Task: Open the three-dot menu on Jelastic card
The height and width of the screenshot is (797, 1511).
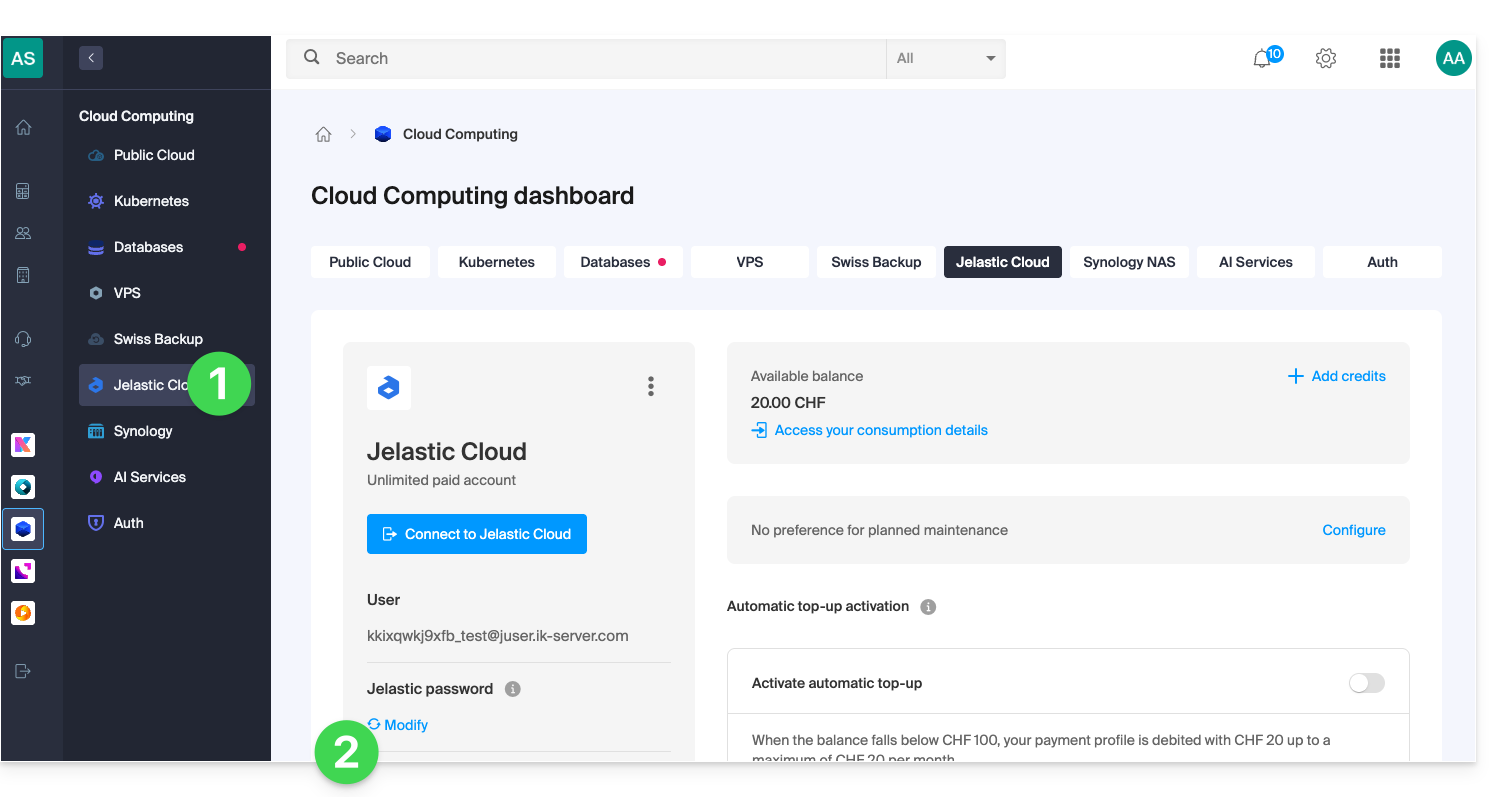Action: 651,386
